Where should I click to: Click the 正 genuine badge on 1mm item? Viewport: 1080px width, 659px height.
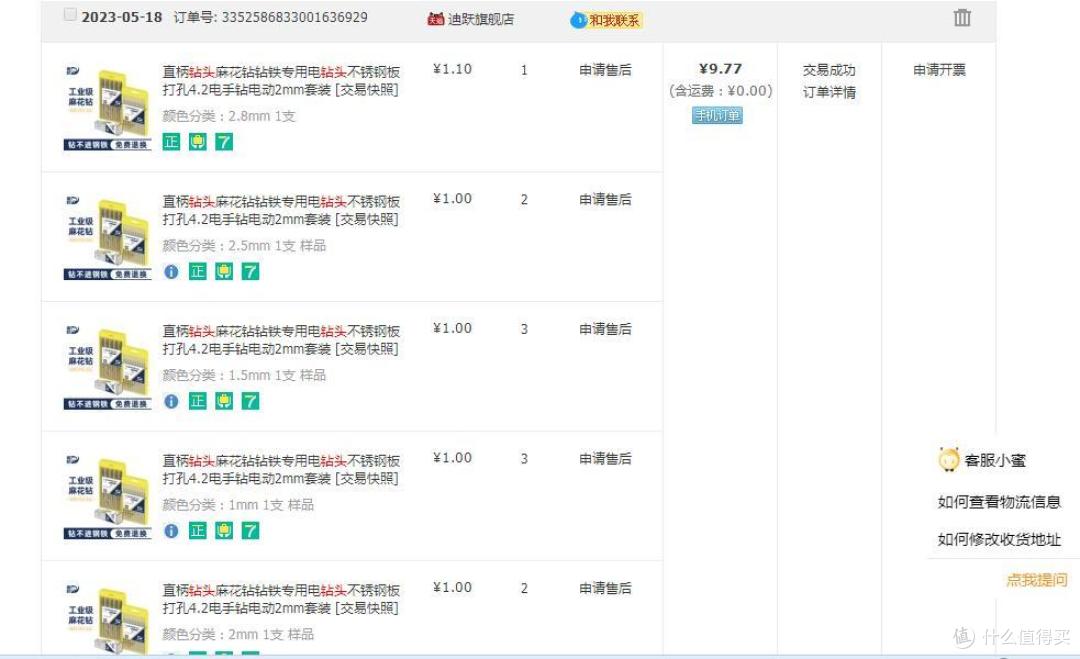click(x=198, y=530)
